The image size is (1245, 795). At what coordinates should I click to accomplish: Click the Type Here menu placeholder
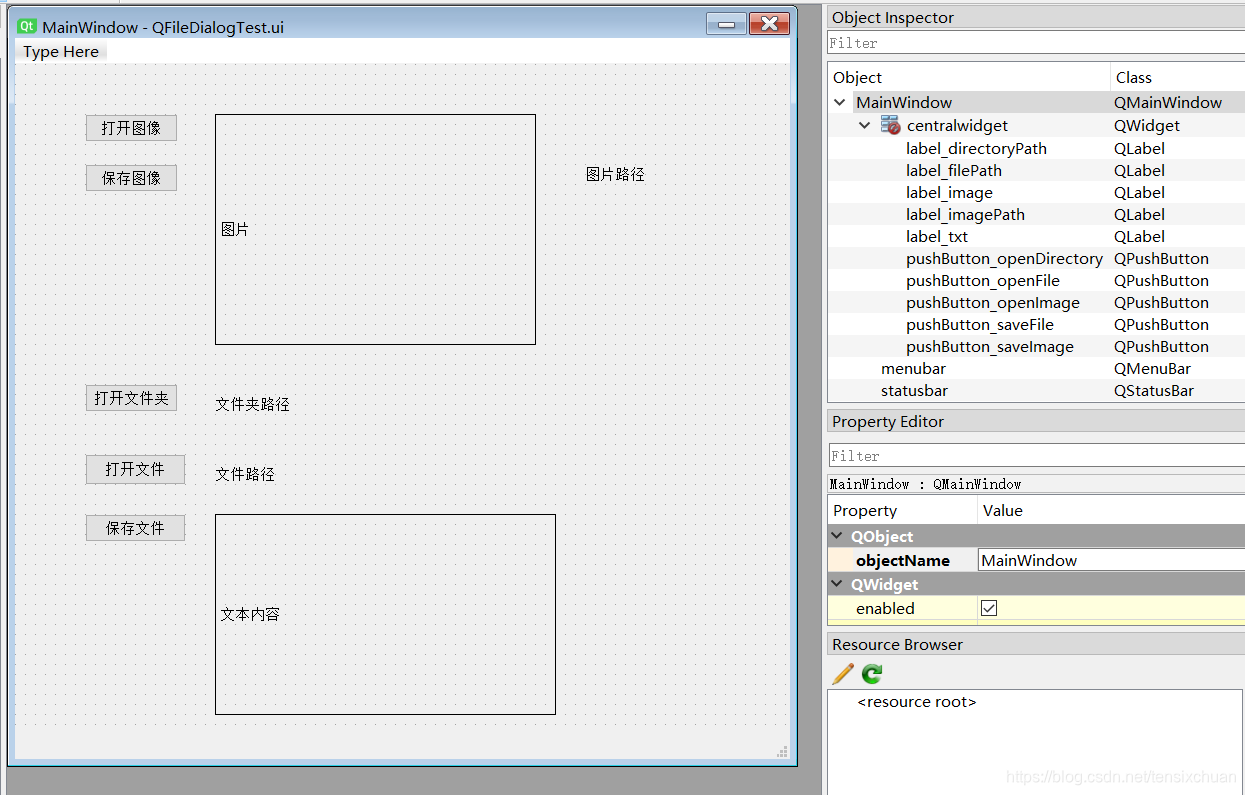pos(60,51)
